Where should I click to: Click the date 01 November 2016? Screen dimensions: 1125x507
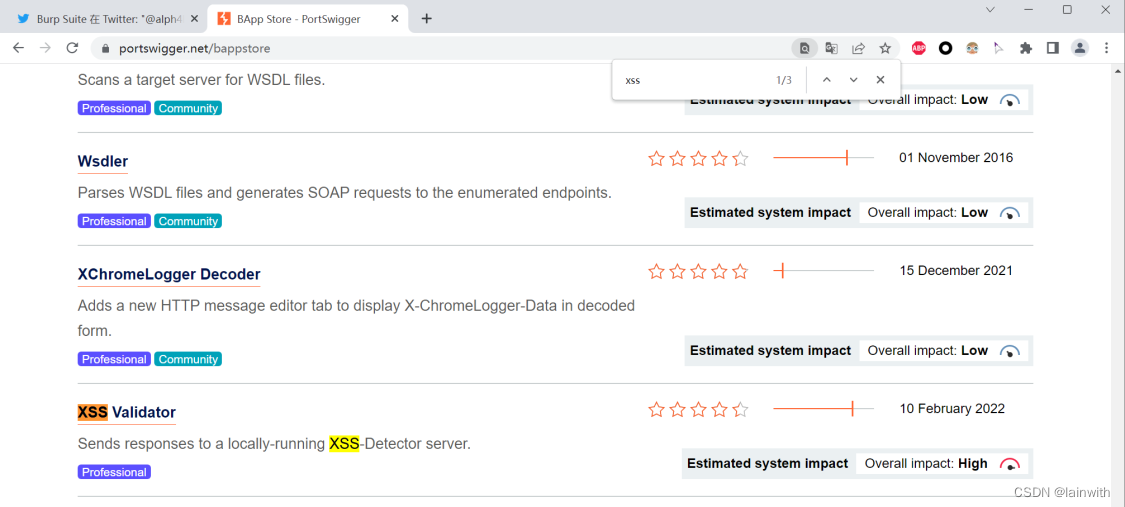pyautogui.click(x=956, y=158)
